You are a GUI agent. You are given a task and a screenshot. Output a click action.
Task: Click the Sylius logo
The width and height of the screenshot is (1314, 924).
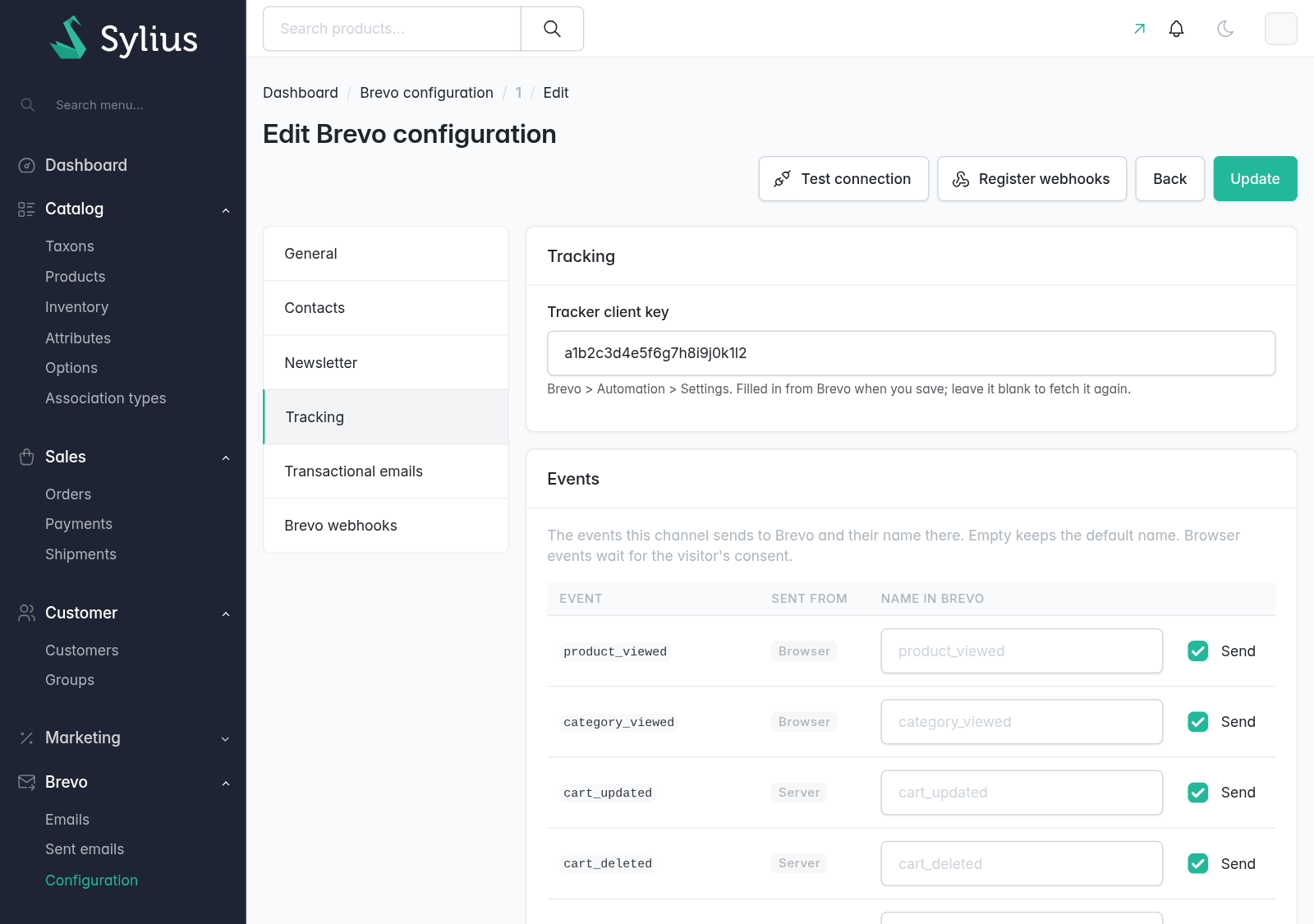[x=123, y=38]
